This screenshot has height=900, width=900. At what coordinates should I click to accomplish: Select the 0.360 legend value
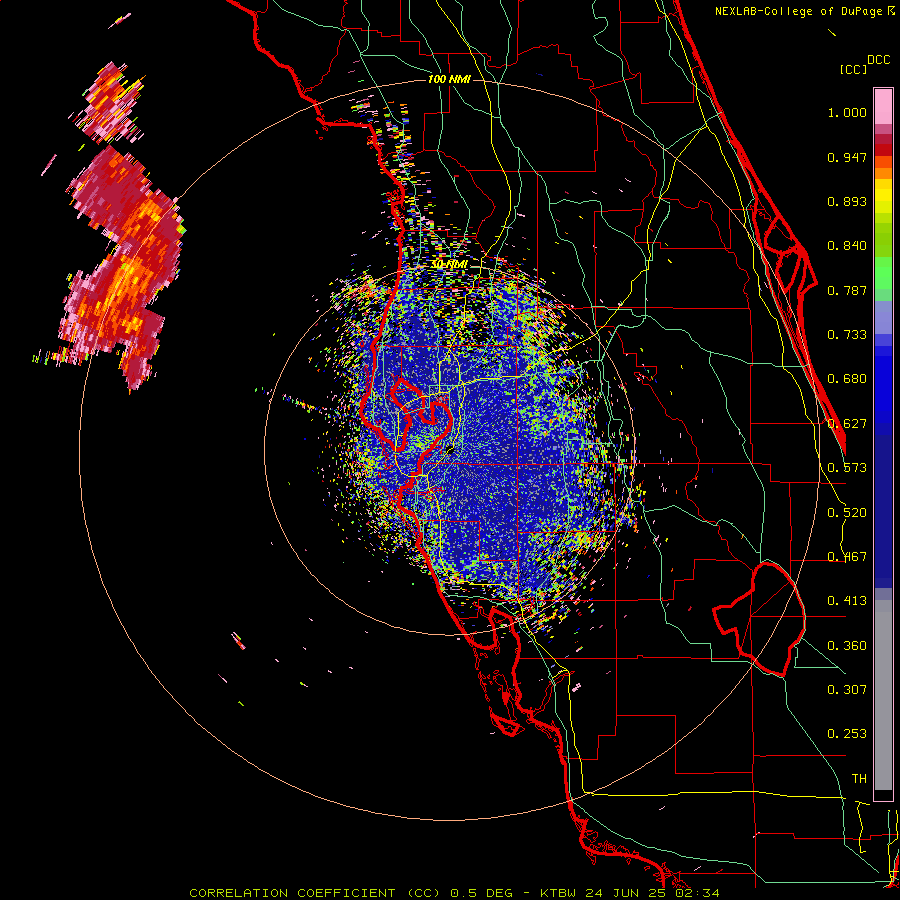(847, 646)
